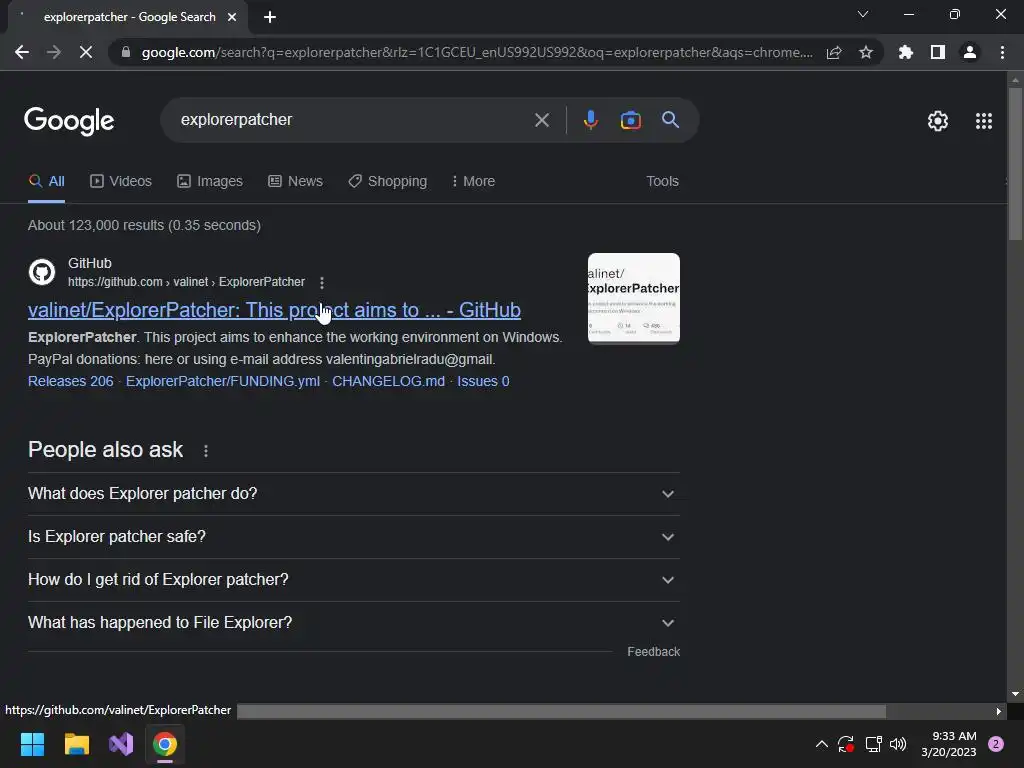Go to Google home via logo
This screenshot has width=1024, height=768.
coord(69,121)
